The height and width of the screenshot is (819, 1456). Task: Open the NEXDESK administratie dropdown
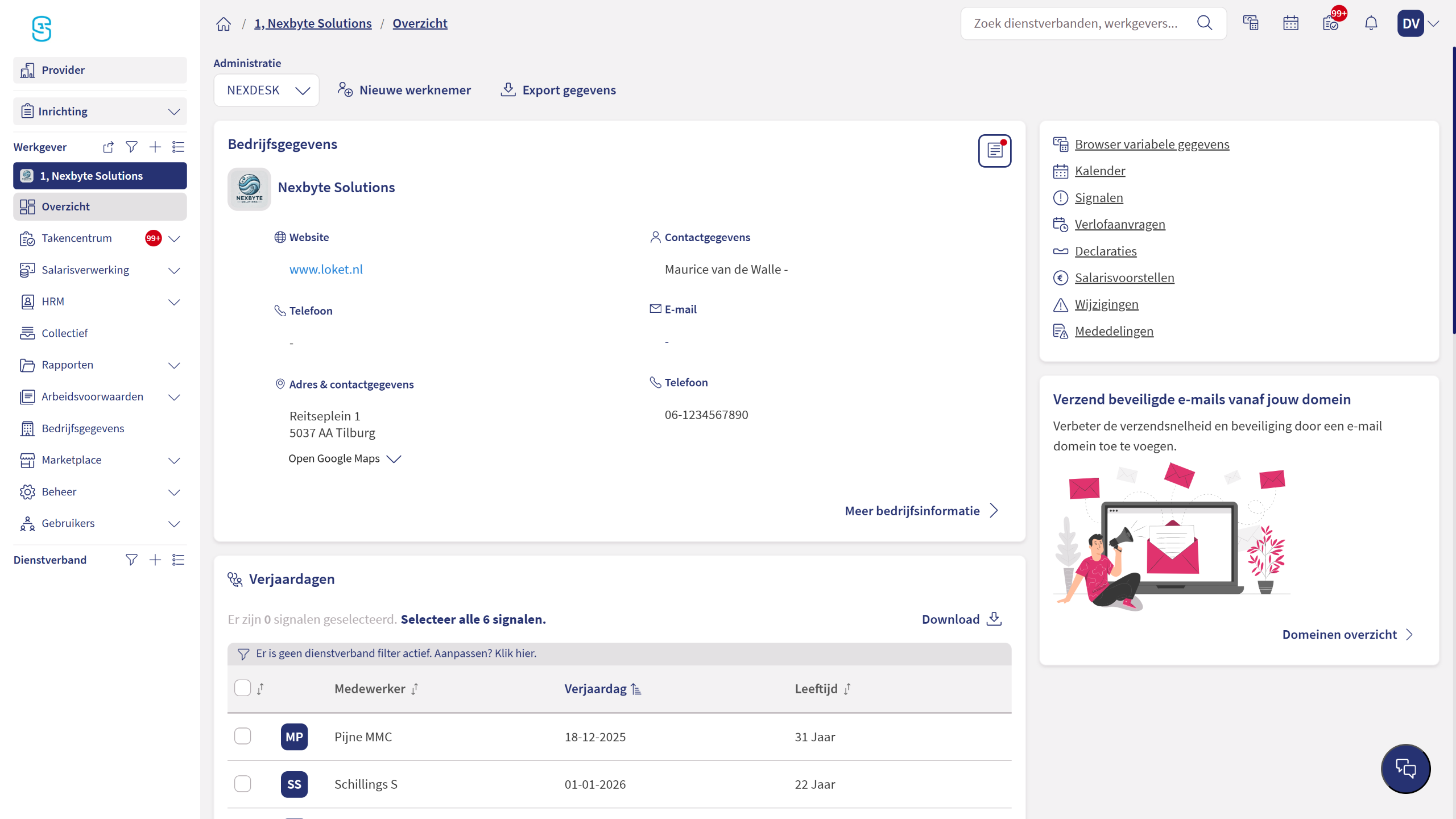[266, 90]
